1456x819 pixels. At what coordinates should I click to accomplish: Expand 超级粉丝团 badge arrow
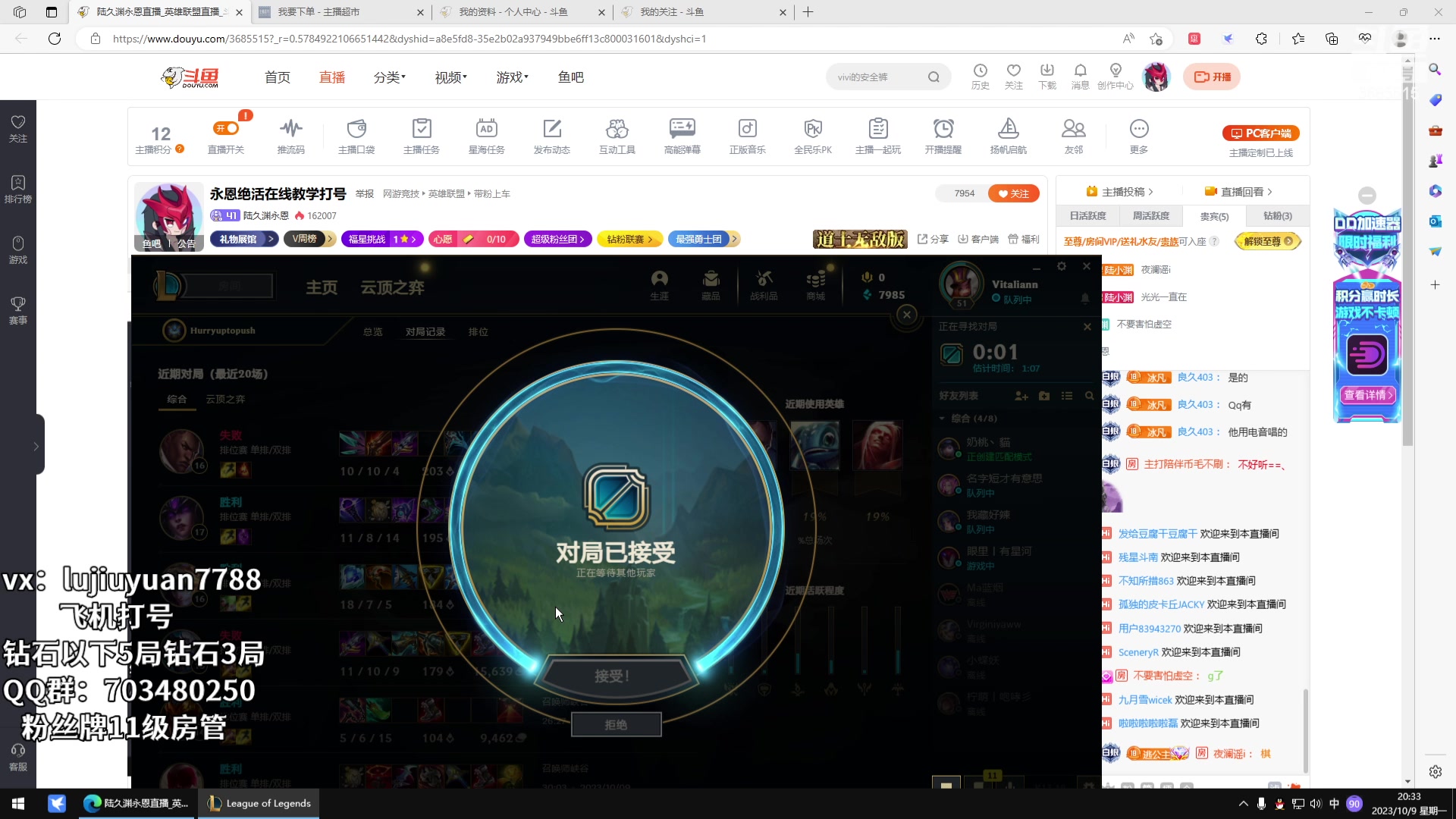pos(582,239)
